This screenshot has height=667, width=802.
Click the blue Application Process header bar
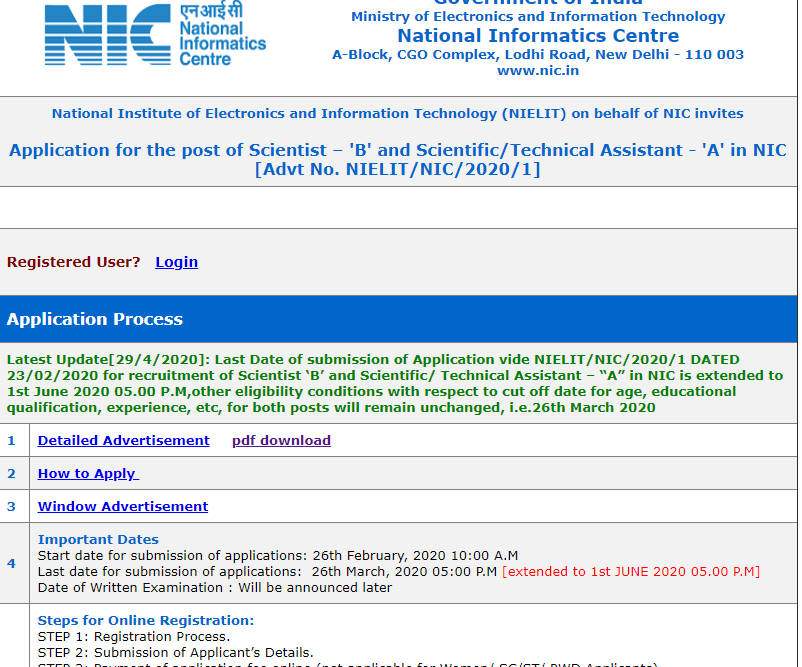pos(399,320)
